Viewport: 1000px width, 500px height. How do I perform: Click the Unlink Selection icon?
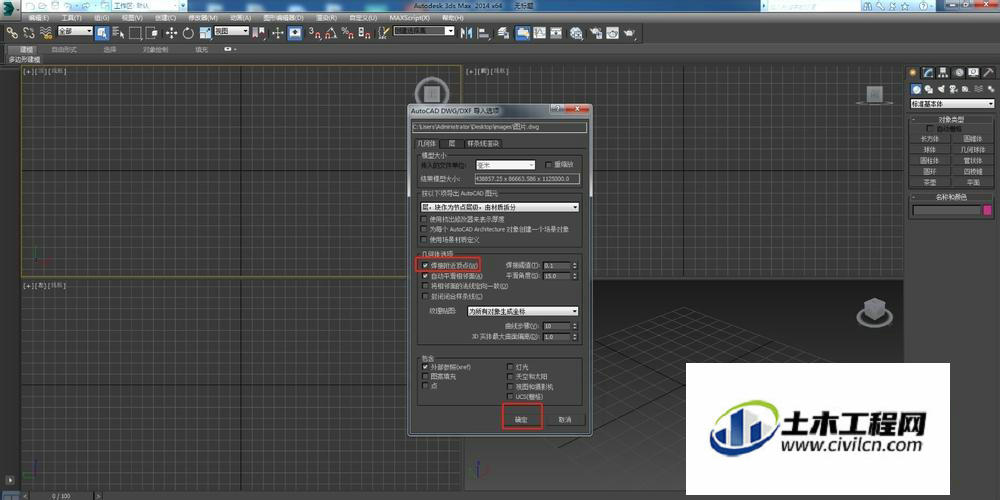[x=29, y=33]
